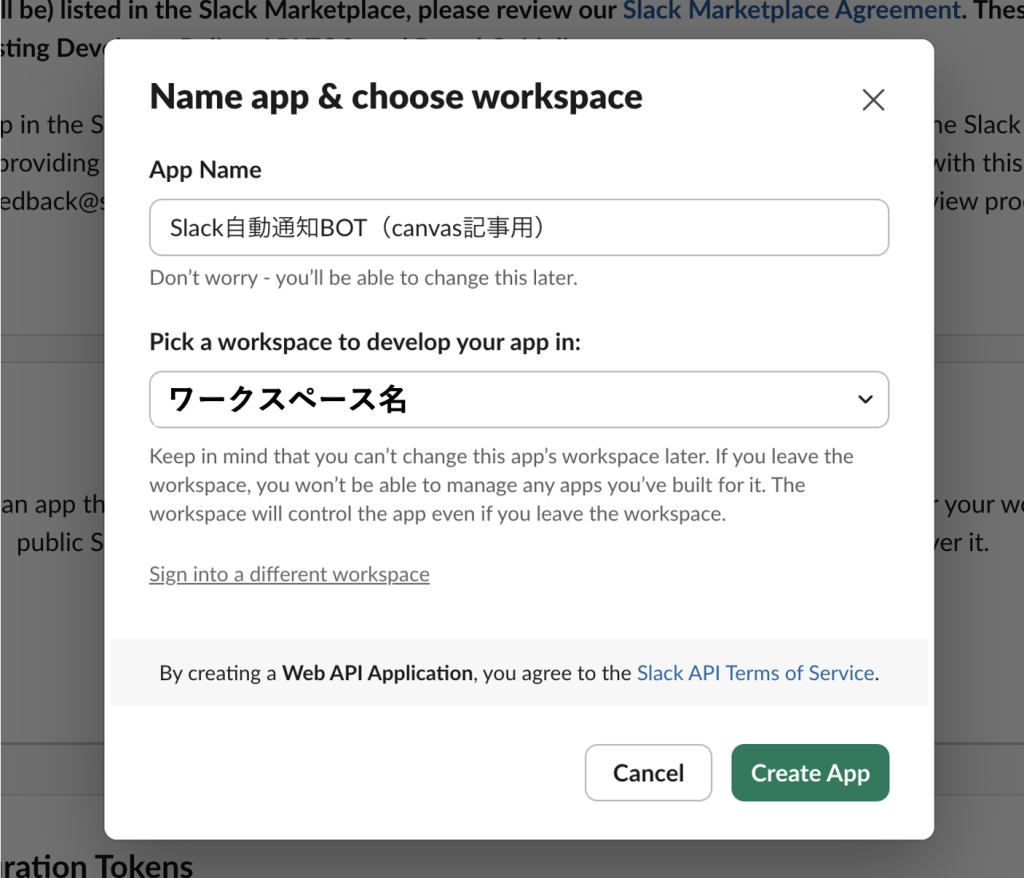Click the Create App button
Image resolution: width=1024 pixels, height=878 pixels.
tap(810, 773)
